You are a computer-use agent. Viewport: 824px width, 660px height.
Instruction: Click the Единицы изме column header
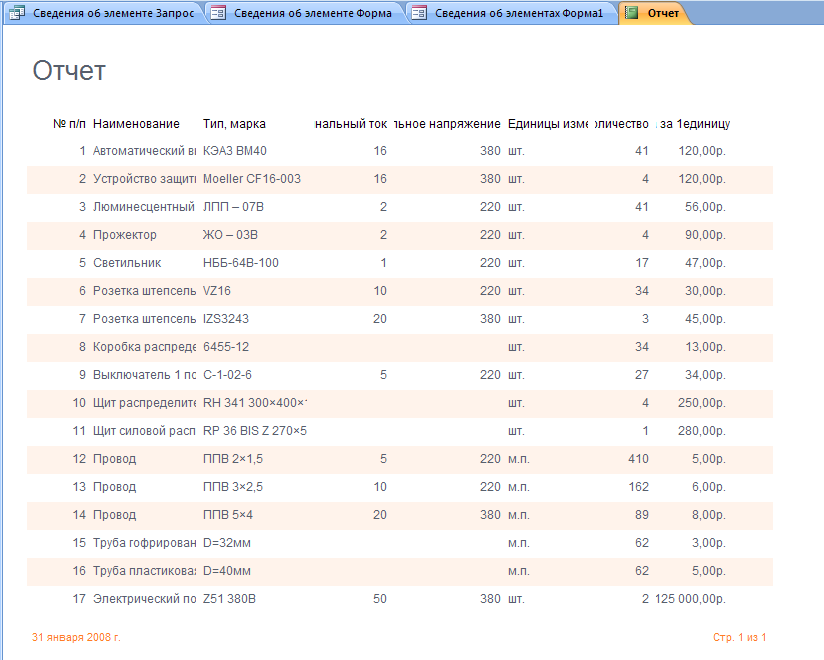(548, 124)
